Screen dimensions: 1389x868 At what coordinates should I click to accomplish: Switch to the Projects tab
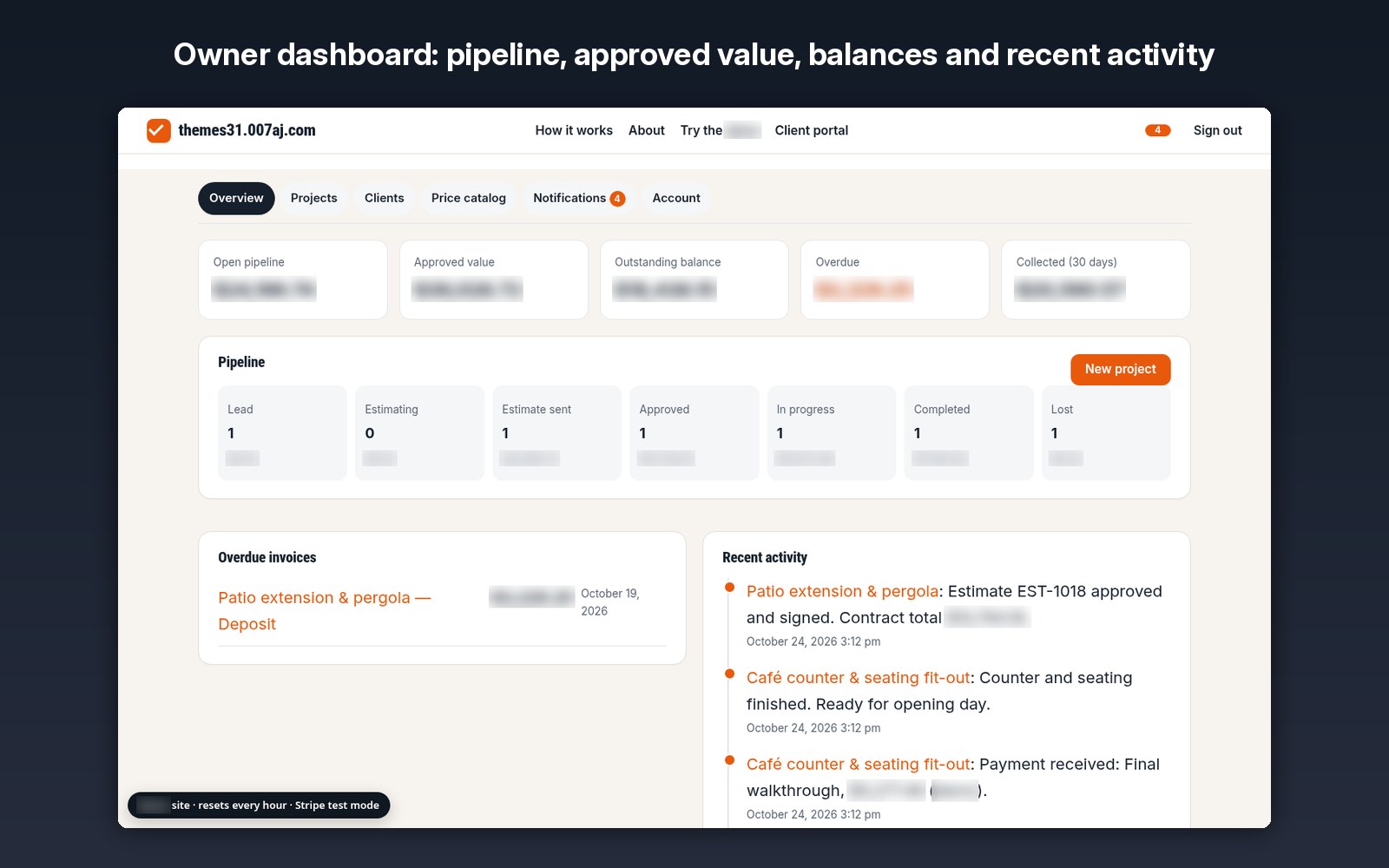pos(313,198)
